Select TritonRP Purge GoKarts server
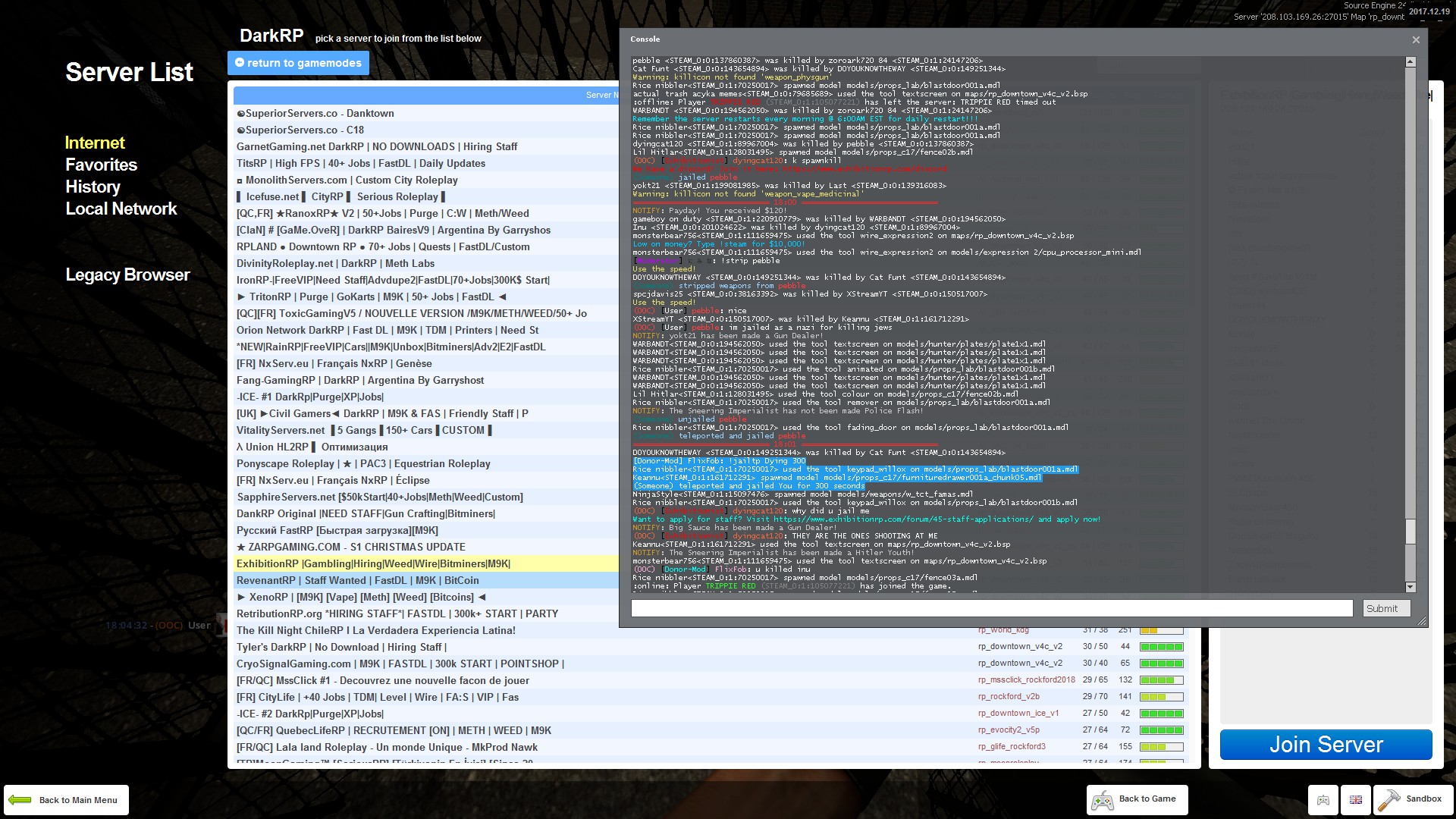Image resolution: width=1456 pixels, height=819 pixels. [x=426, y=297]
